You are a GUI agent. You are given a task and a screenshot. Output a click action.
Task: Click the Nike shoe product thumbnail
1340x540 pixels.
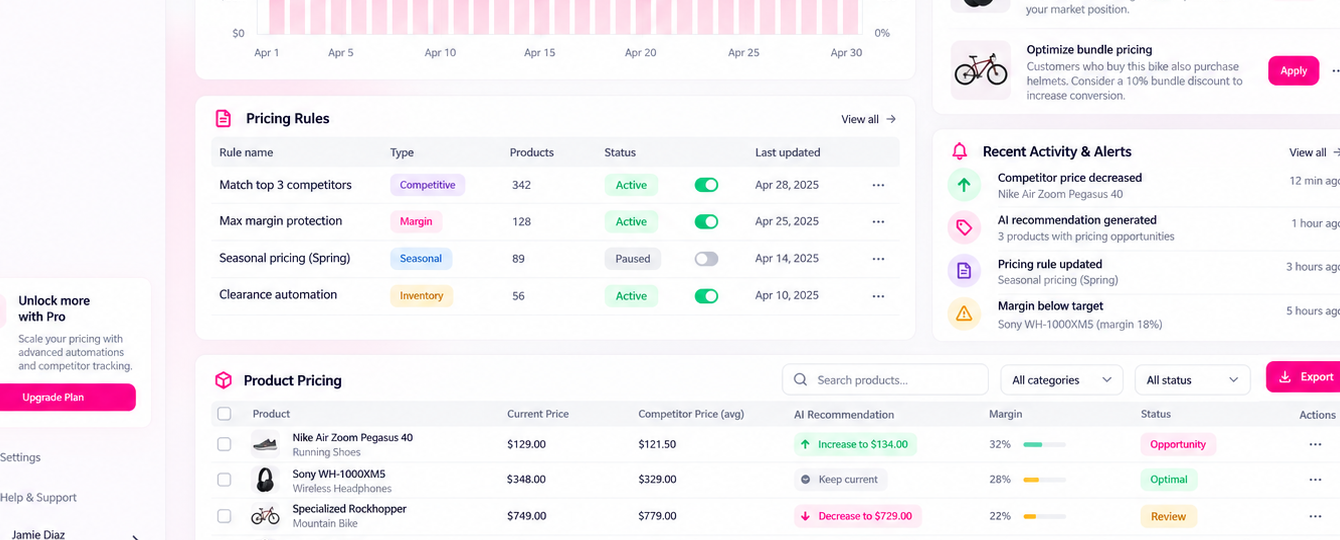coord(265,444)
